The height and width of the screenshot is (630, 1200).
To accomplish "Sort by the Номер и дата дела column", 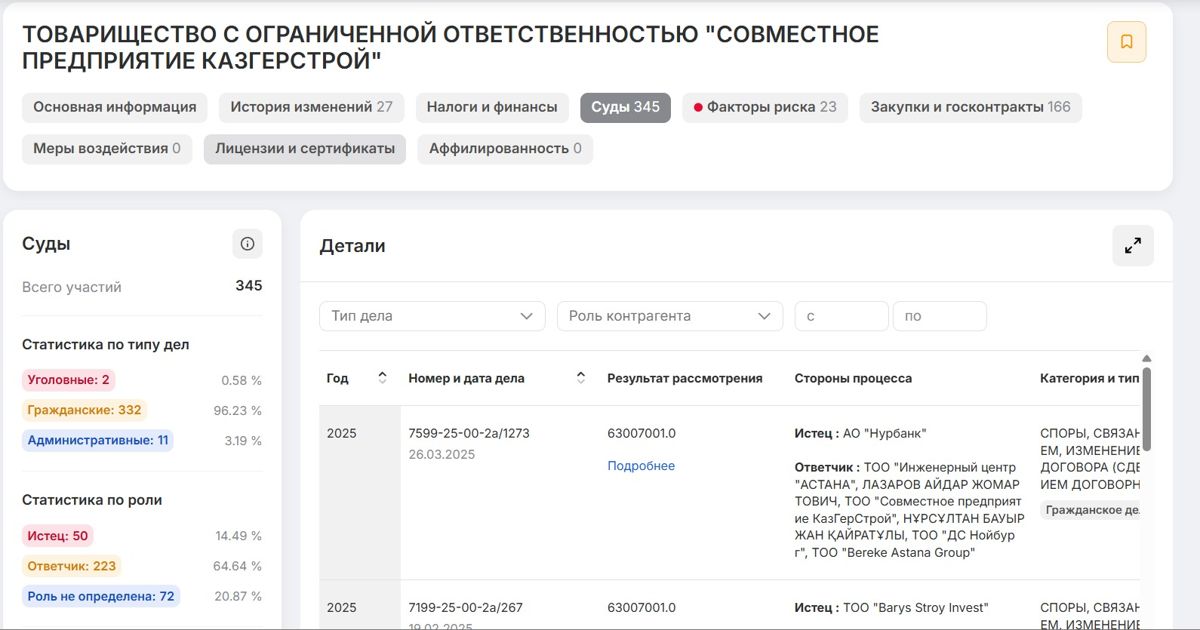I will pos(580,377).
